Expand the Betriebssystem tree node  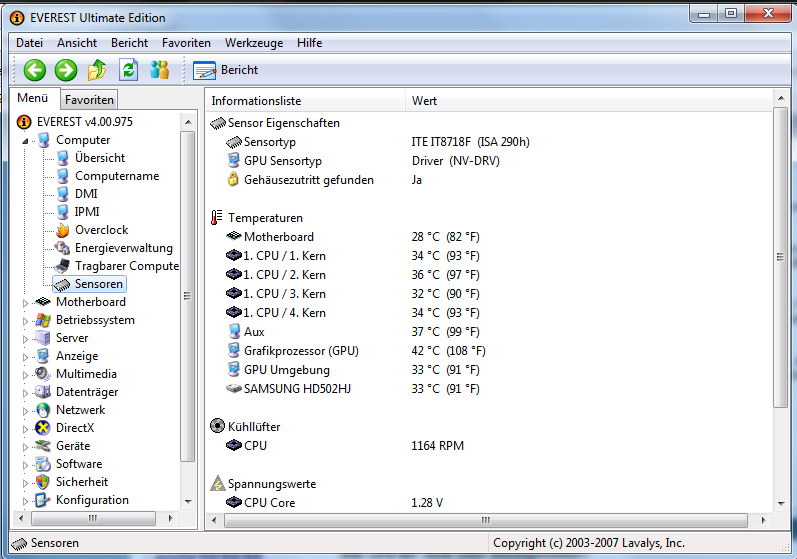tap(25, 321)
